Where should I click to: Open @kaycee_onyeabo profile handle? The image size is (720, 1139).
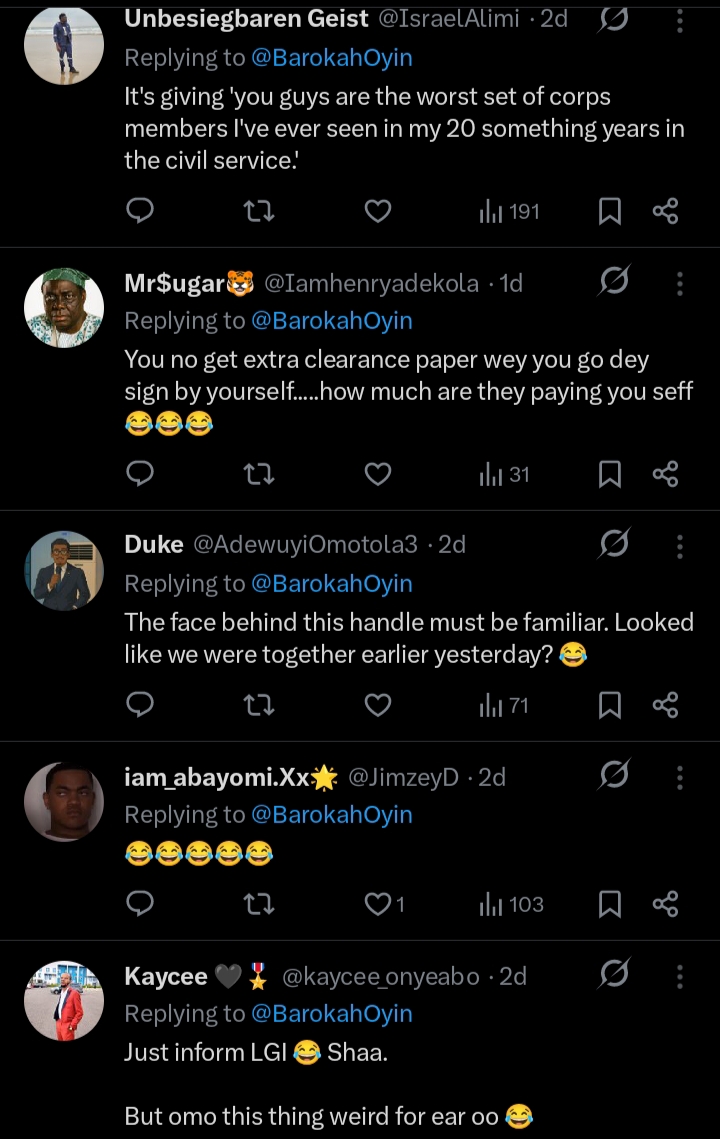(380, 977)
